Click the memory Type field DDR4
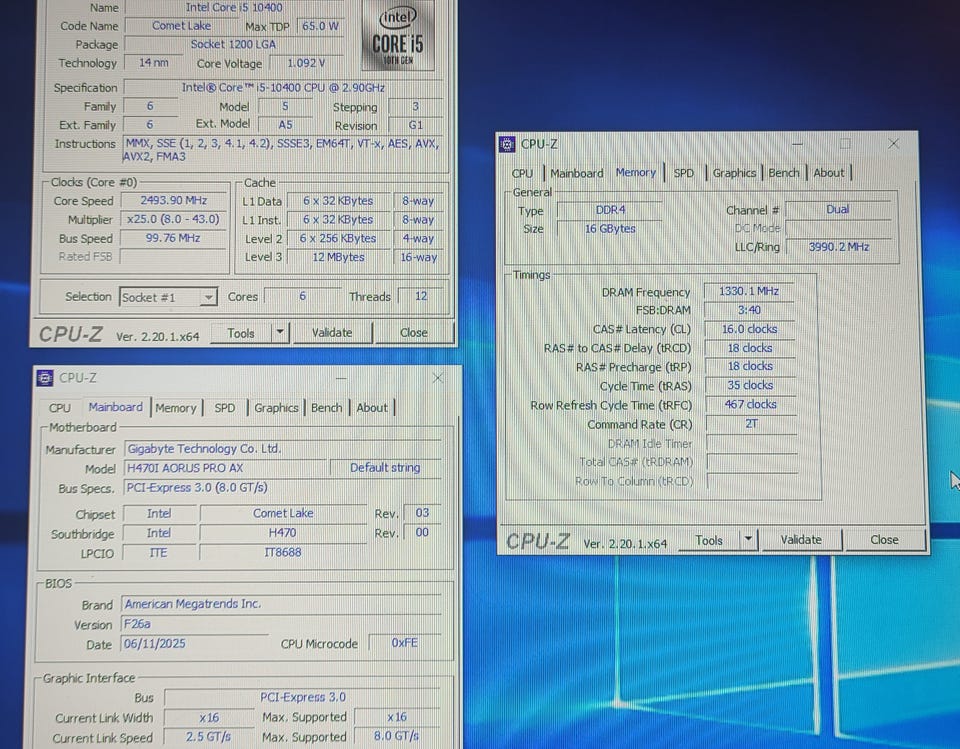The image size is (960, 749). coord(610,210)
